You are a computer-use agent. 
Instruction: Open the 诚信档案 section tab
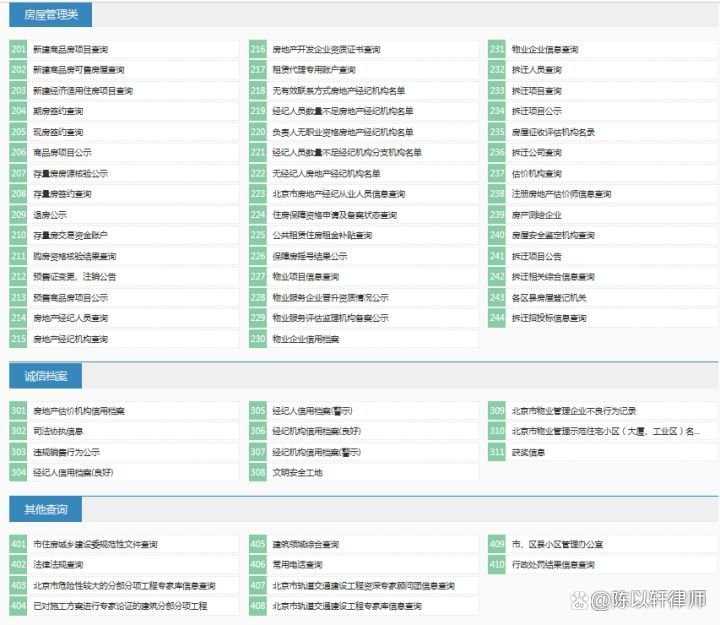point(46,376)
